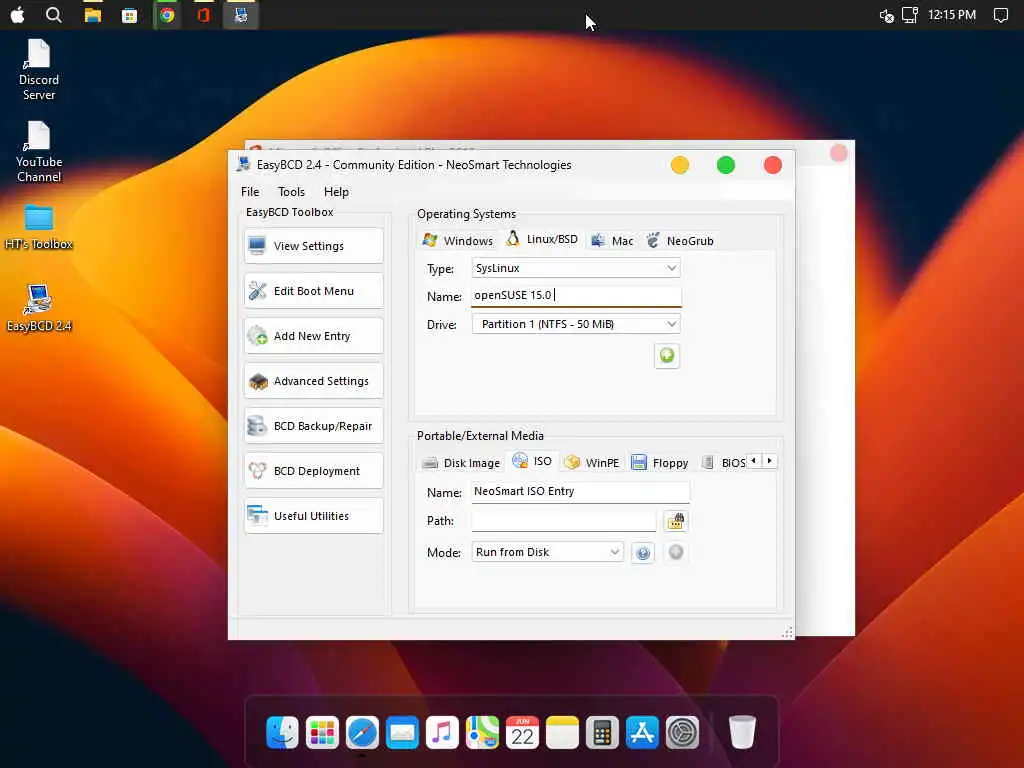
Task: Open the Discord Server desktop shortcut
Action: coord(39,69)
